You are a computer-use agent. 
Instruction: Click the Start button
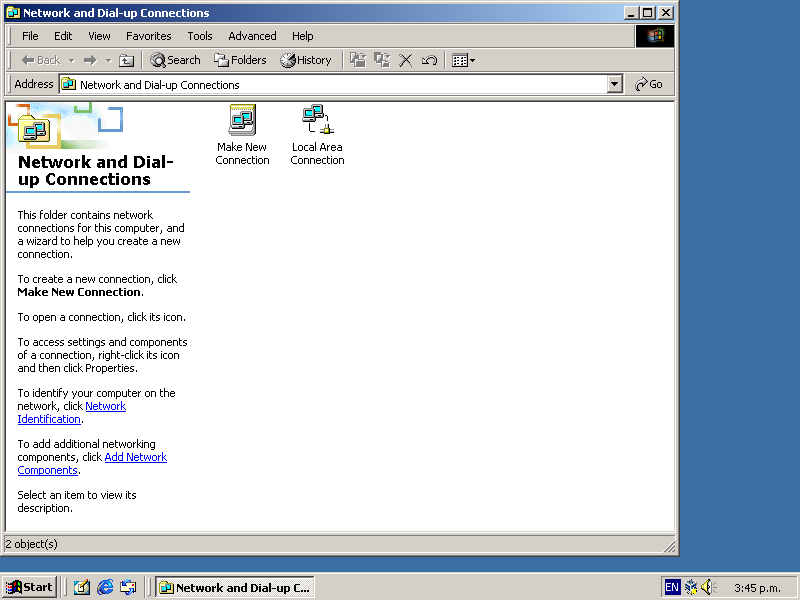29,587
